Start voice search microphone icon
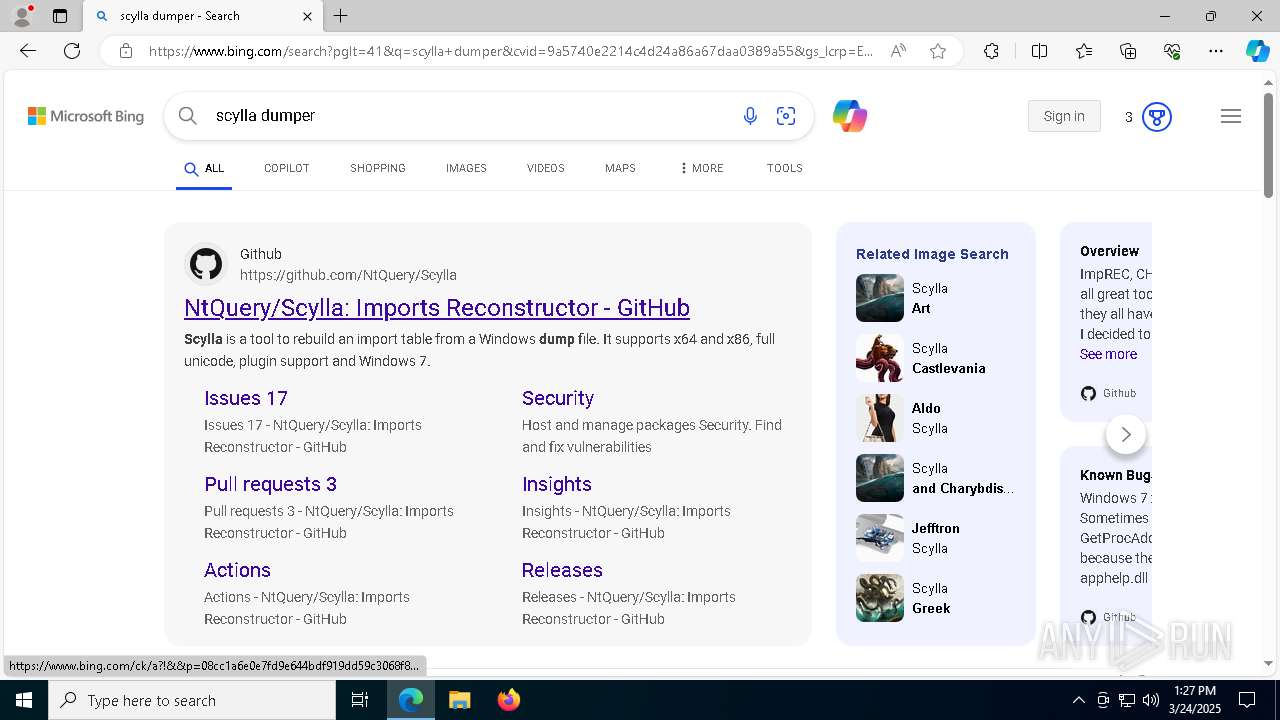 750,116
